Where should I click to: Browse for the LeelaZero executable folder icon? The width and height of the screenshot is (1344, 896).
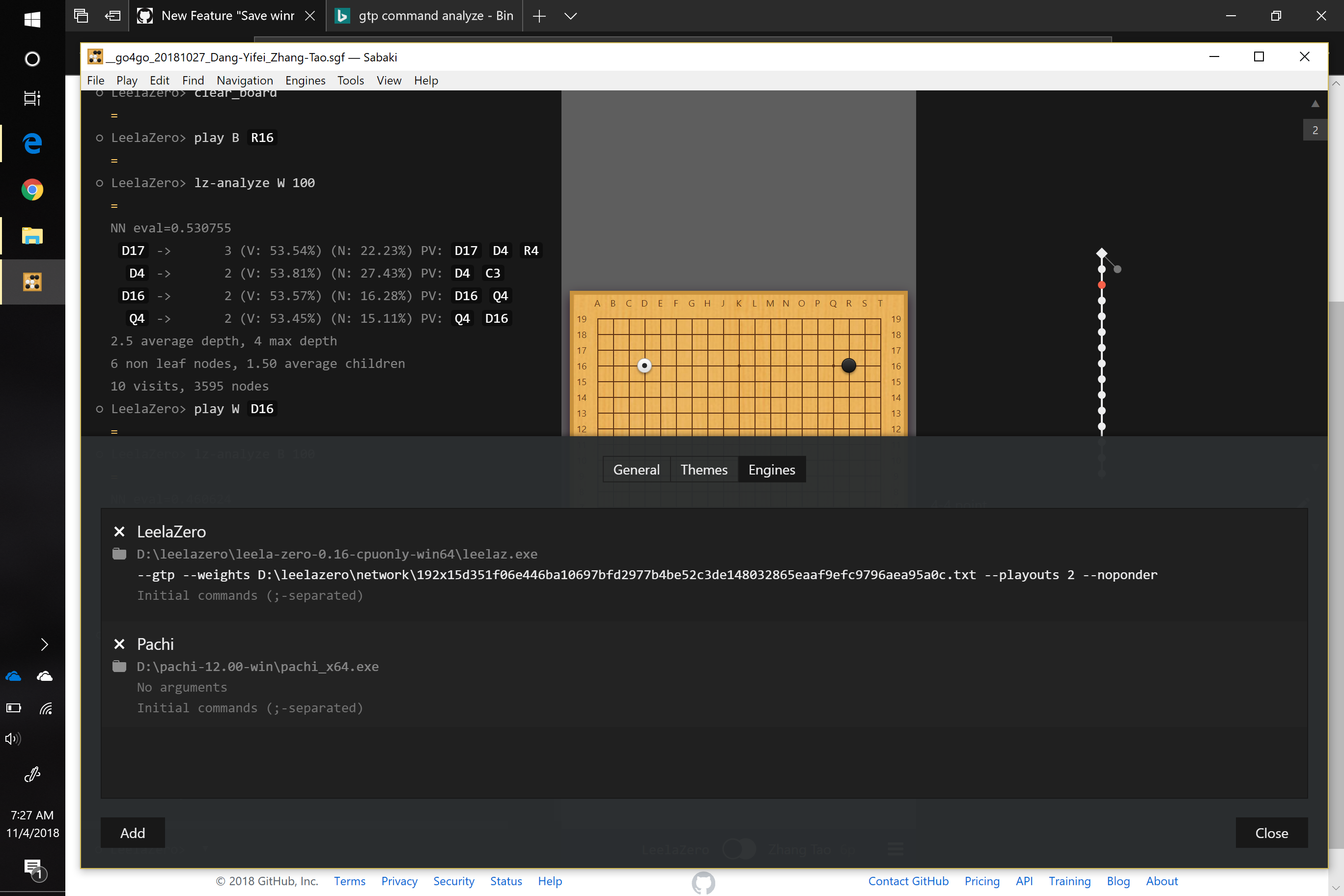click(x=119, y=554)
